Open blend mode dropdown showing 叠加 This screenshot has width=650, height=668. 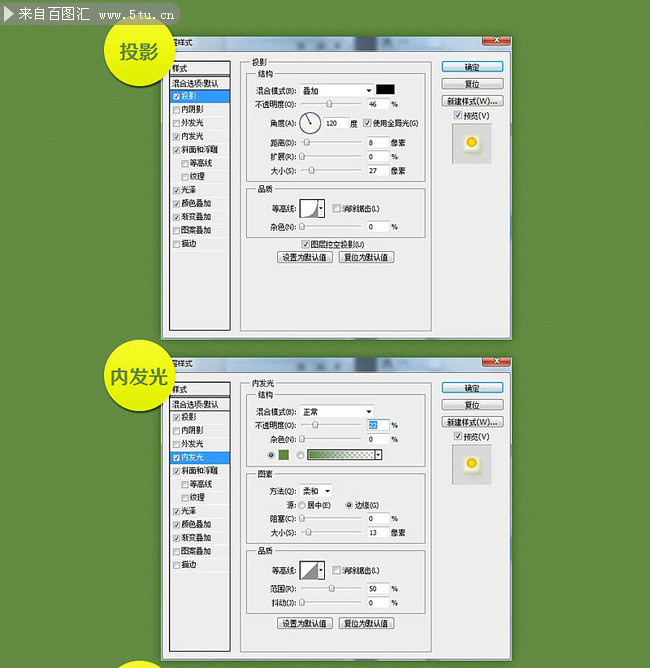tap(336, 90)
